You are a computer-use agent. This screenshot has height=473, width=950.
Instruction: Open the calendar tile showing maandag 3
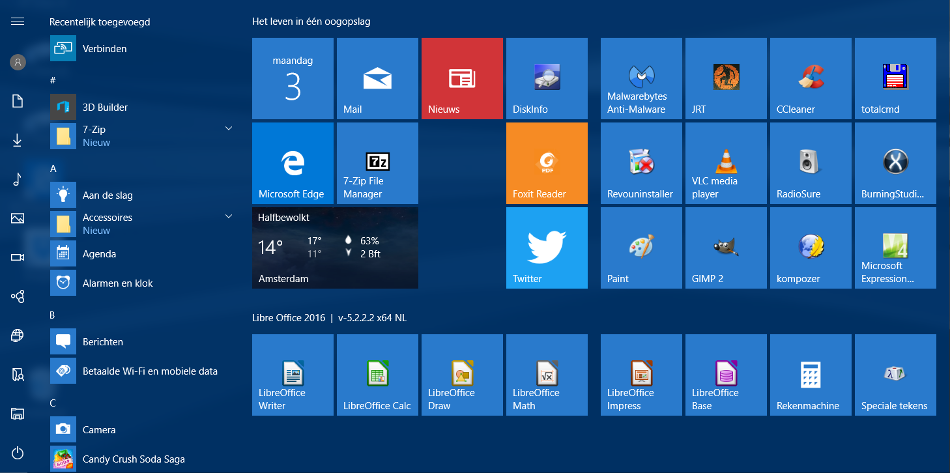coord(293,78)
